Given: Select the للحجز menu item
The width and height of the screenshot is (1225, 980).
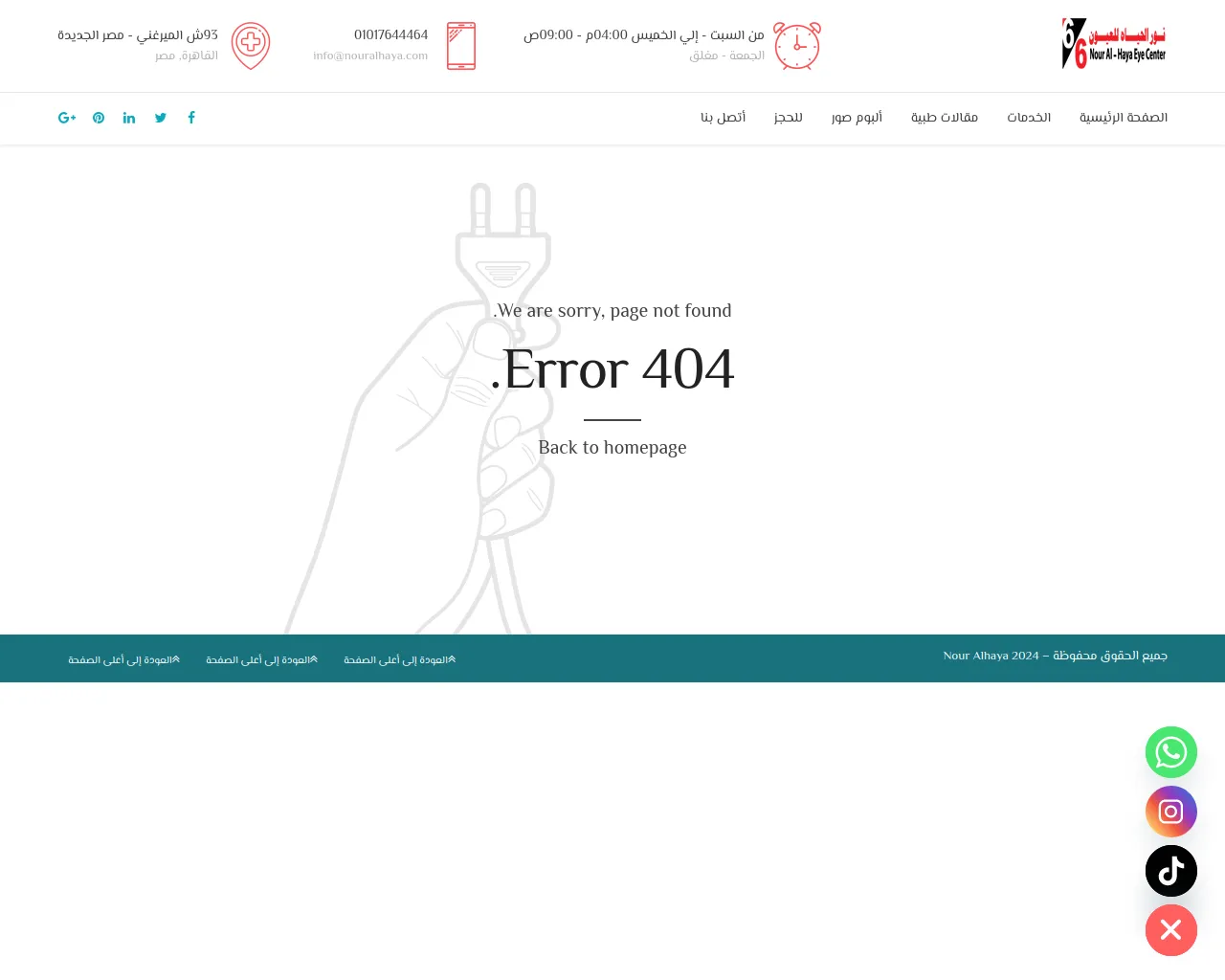Looking at the screenshot, I should (x=789, y=118).
